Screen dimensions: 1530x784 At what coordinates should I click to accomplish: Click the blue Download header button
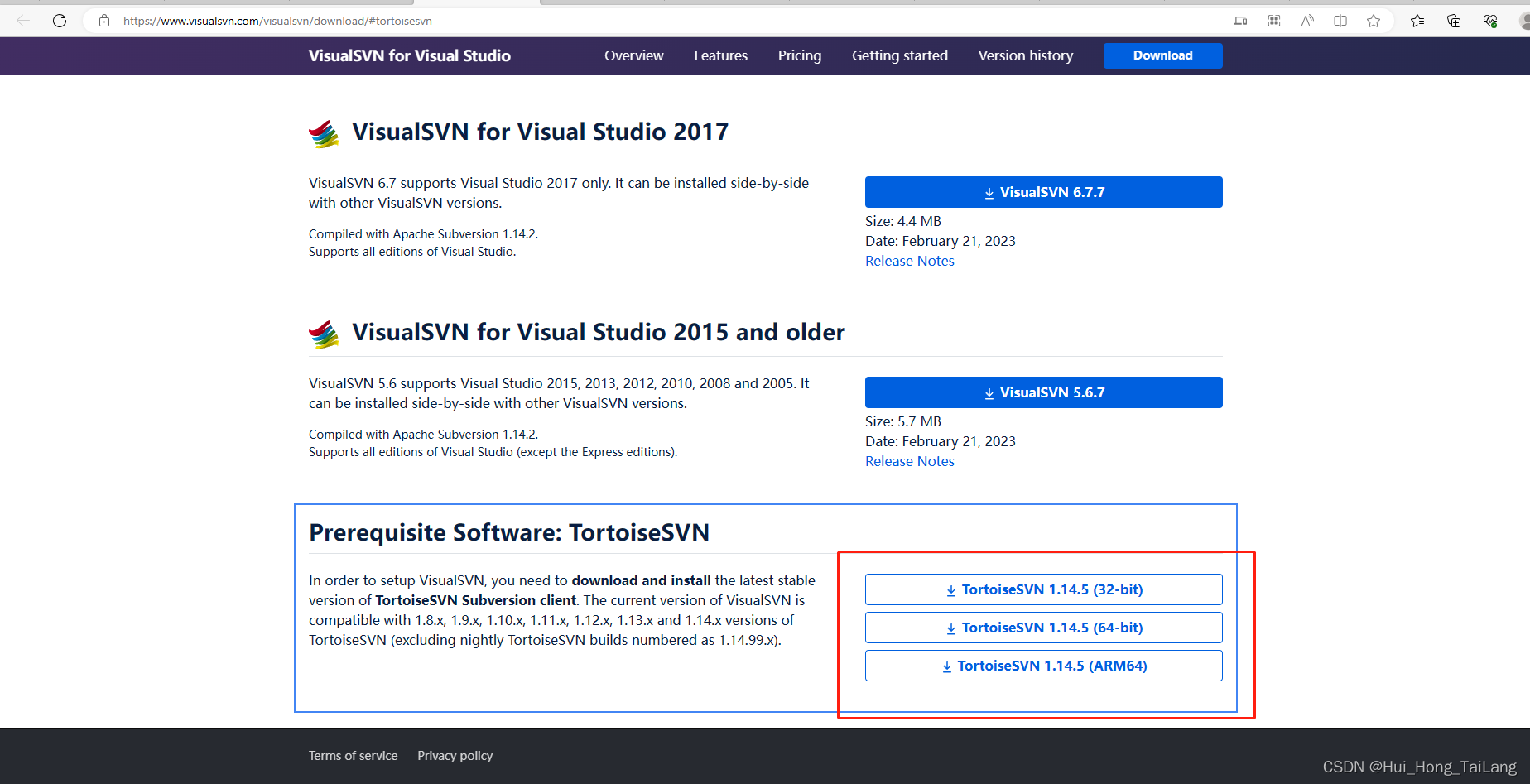1162,55
